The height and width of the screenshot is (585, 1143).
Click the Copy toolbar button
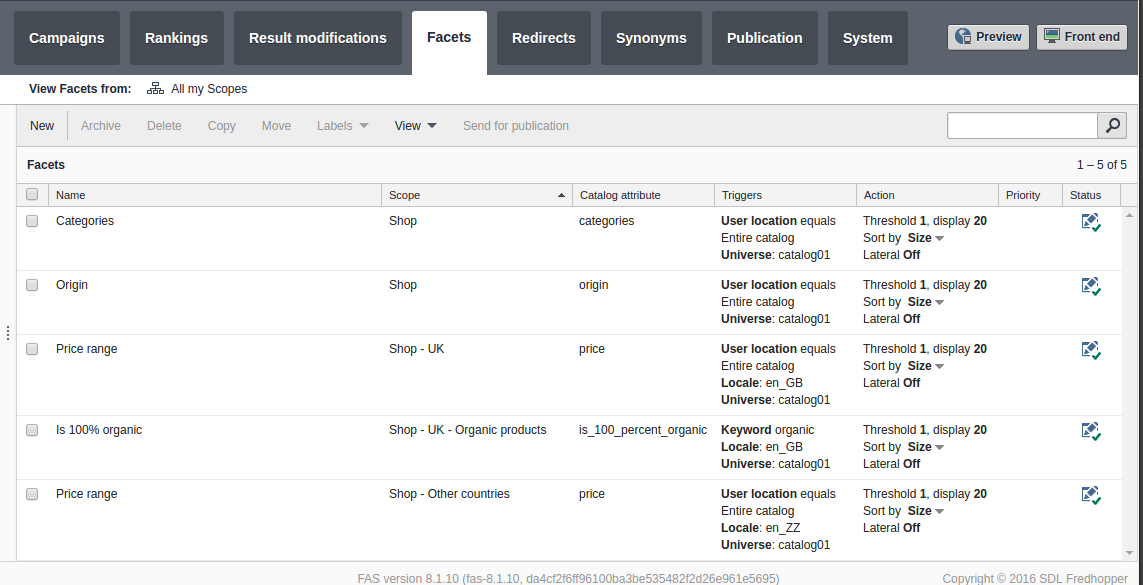tap(222, 125)
